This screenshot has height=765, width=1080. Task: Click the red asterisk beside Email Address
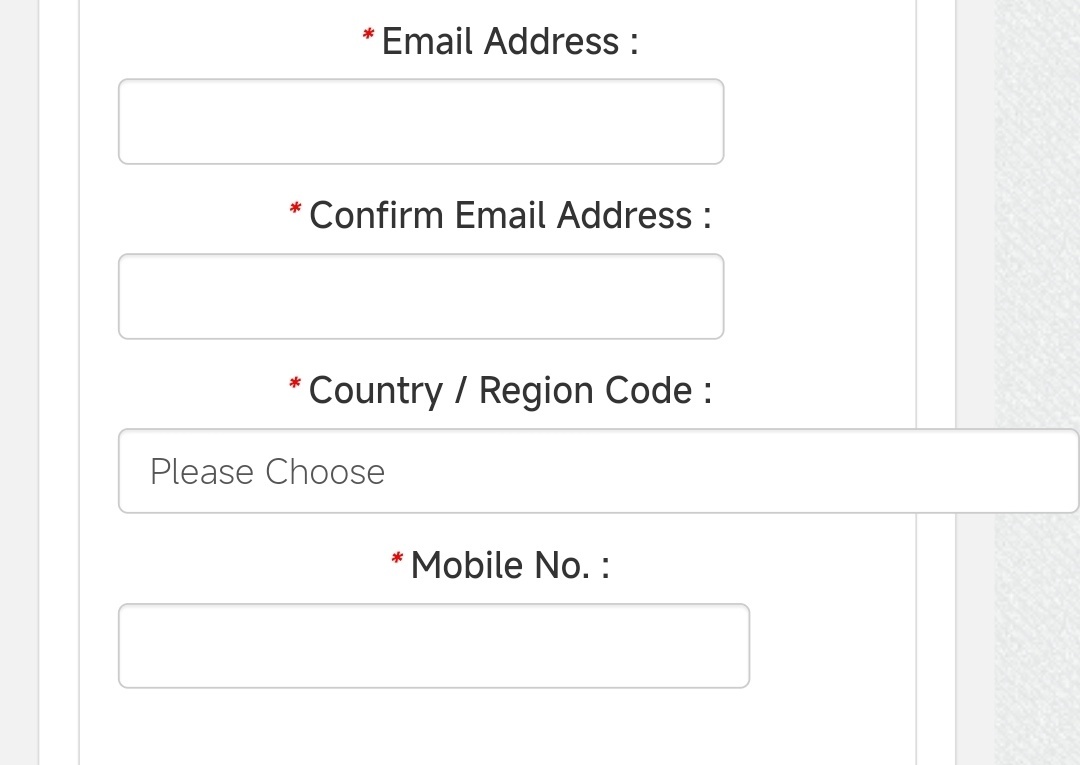point(368,38)
